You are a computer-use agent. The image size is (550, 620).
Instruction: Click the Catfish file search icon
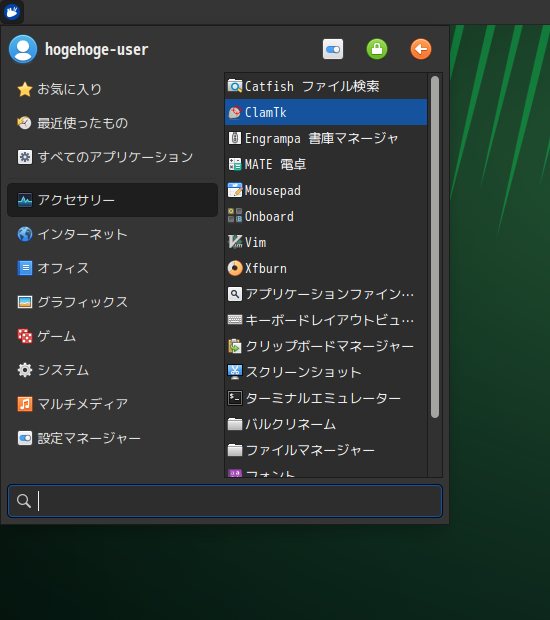point(235,86)
